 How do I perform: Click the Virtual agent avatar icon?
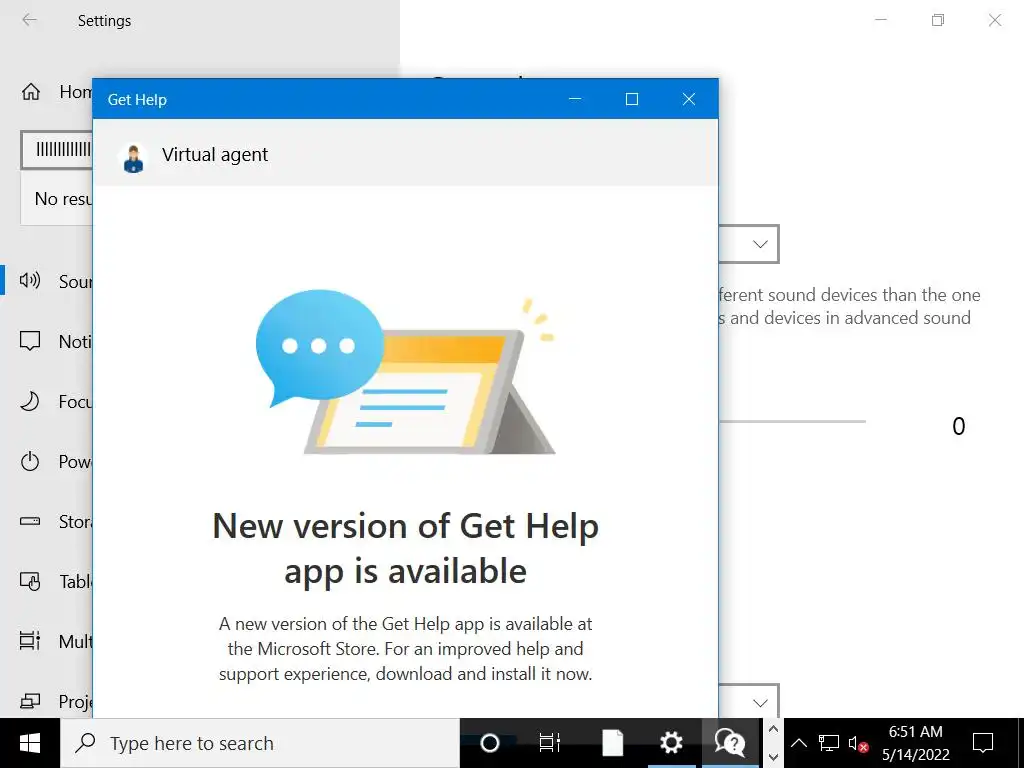pos(133,157)
